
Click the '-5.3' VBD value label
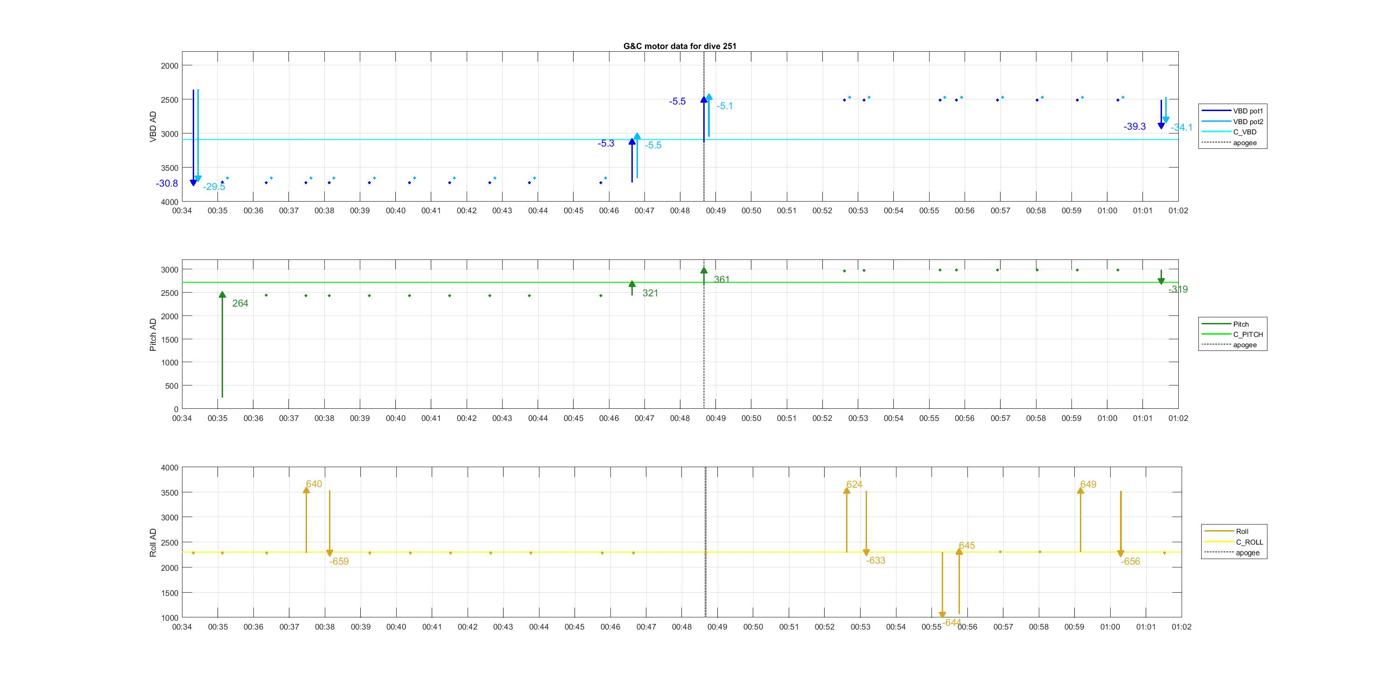tap(606, 144)
